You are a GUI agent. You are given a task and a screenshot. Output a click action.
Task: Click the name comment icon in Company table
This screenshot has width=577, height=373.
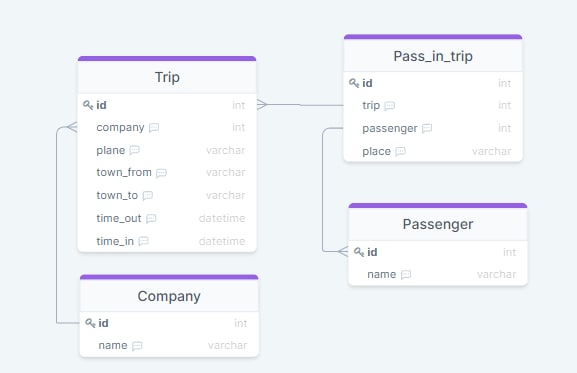point(137,346)
